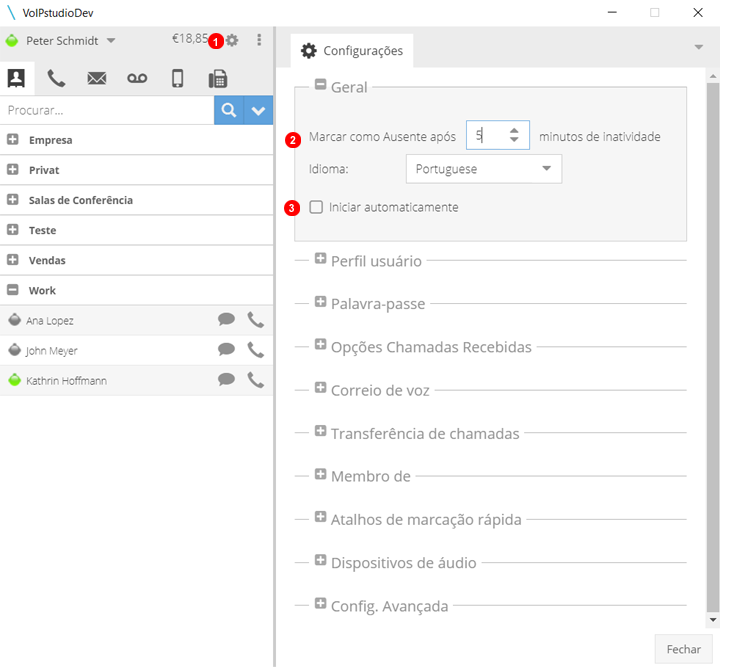Viewport: 739px width, 667px height.
Task: Click Peter Schmidt's green status icon
Action: (x=12, y=41)
